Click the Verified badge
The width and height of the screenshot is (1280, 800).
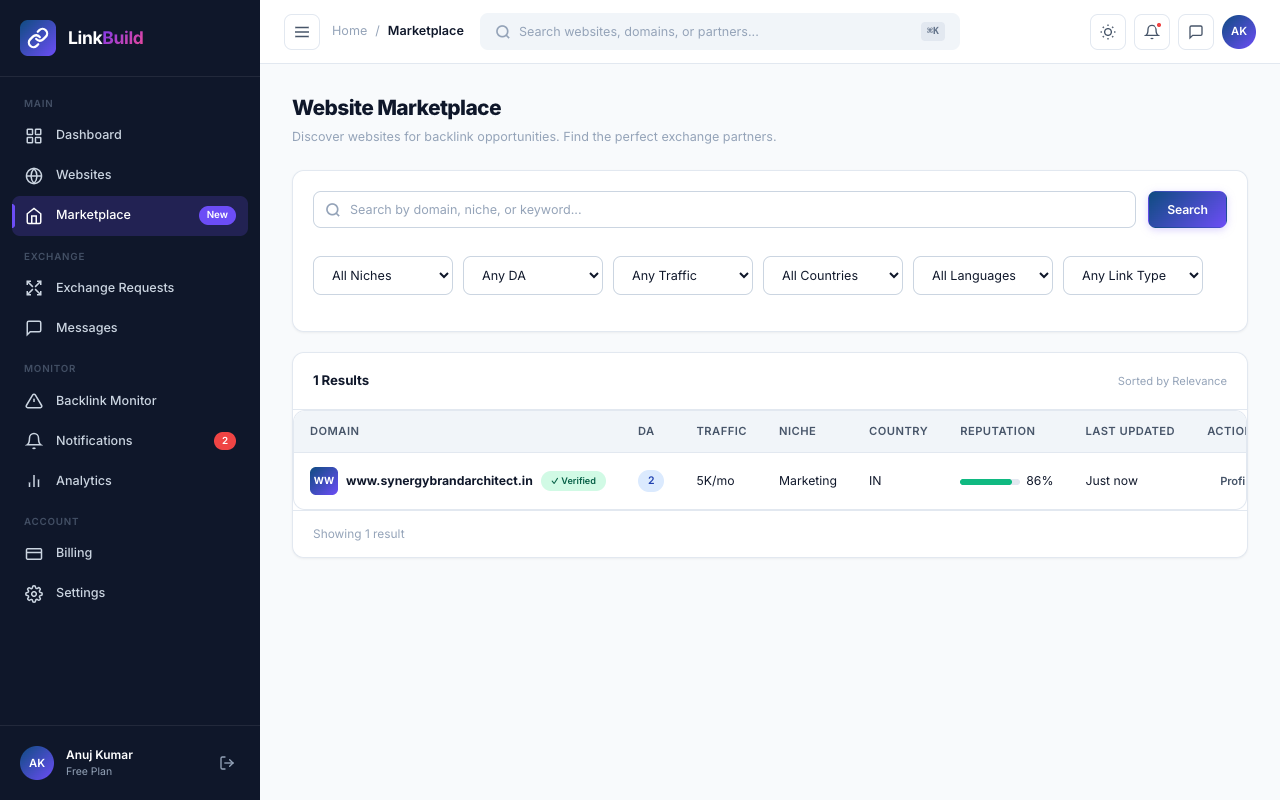click(x=573, y=481)
